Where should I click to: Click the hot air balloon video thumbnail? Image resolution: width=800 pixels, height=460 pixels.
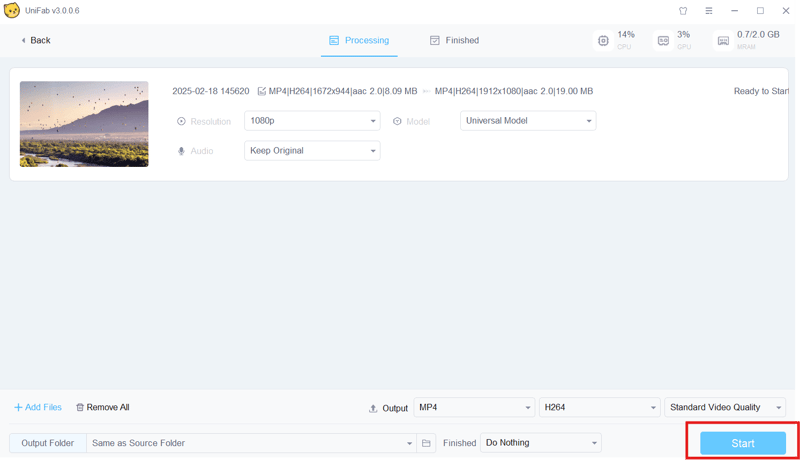[84, 124]
